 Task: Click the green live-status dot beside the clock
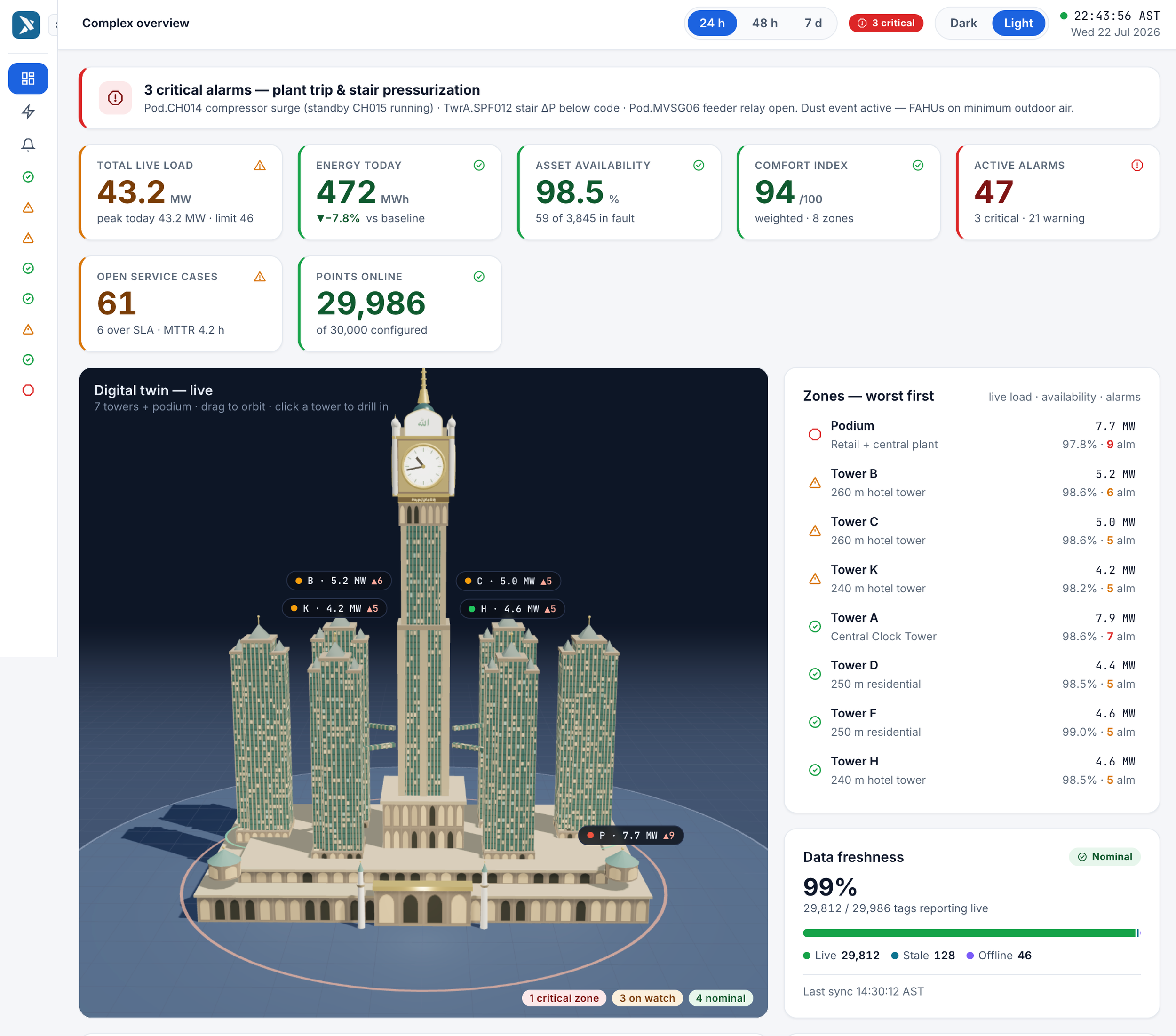(1064, 16)
